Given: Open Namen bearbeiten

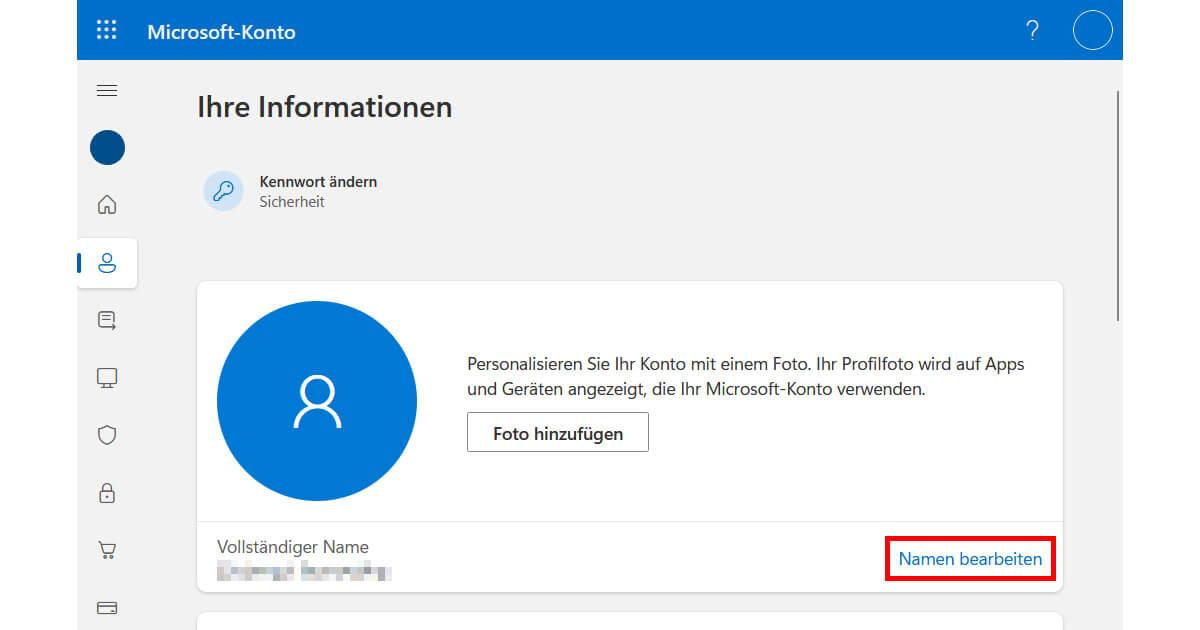Looking at the screenshot, I should 968,558.
